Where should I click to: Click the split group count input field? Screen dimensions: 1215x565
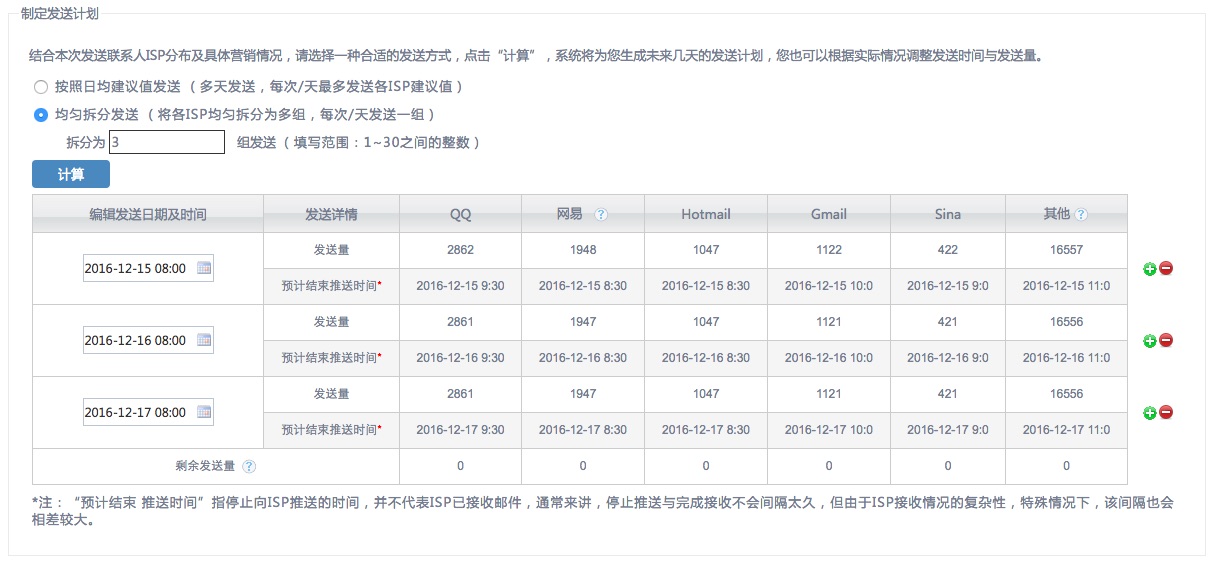[x=167, y=142]
